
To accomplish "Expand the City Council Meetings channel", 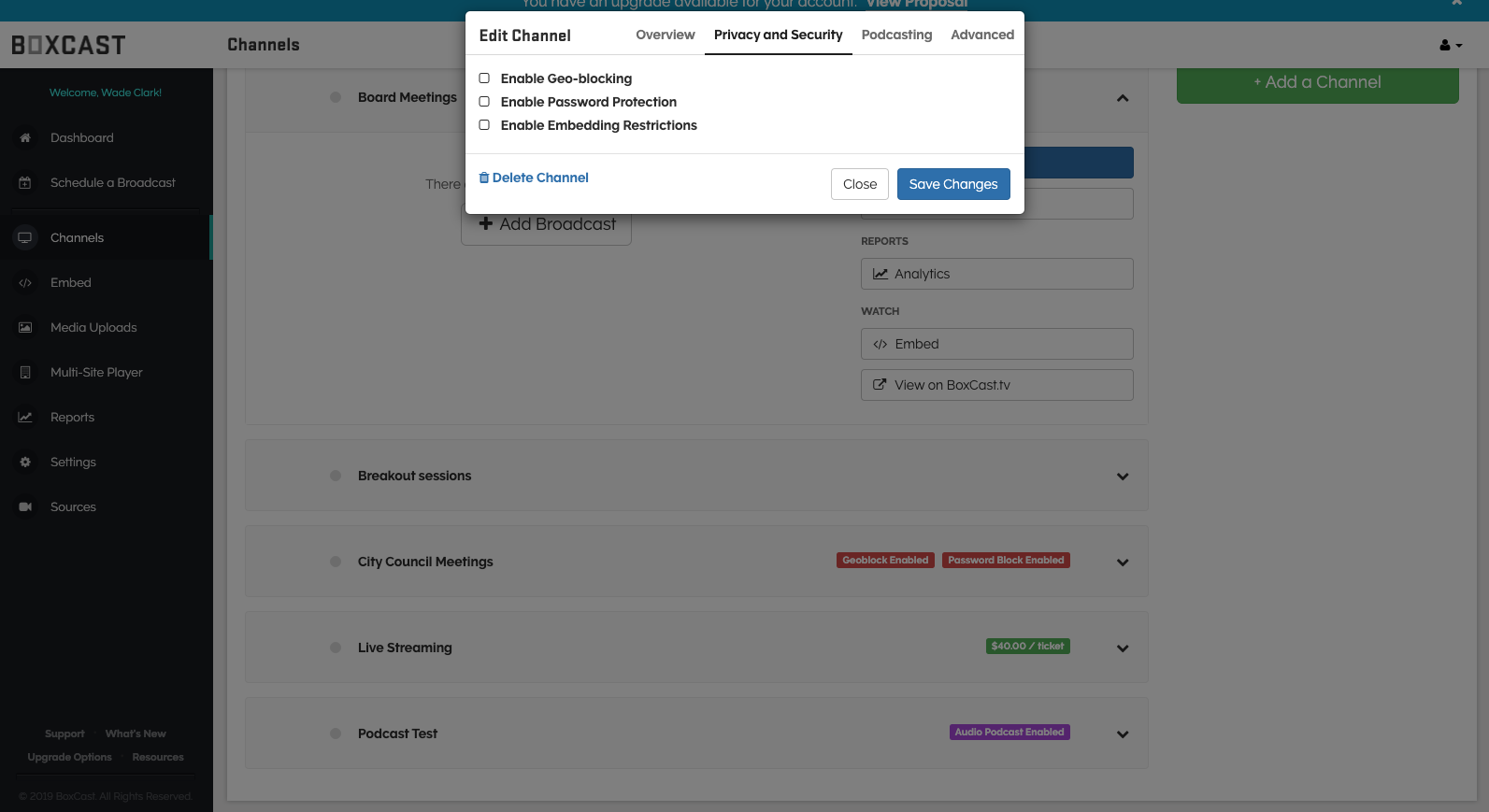I will tap(1123, 563).
